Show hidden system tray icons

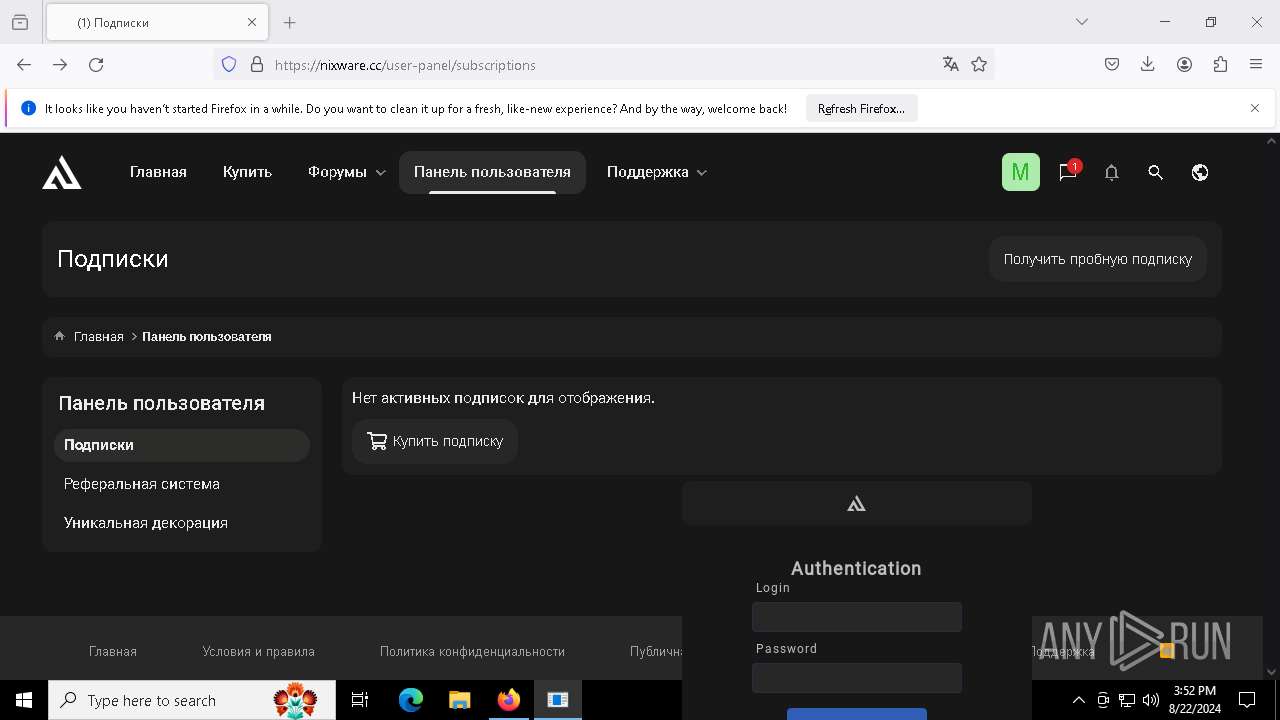coord(1078,700)
